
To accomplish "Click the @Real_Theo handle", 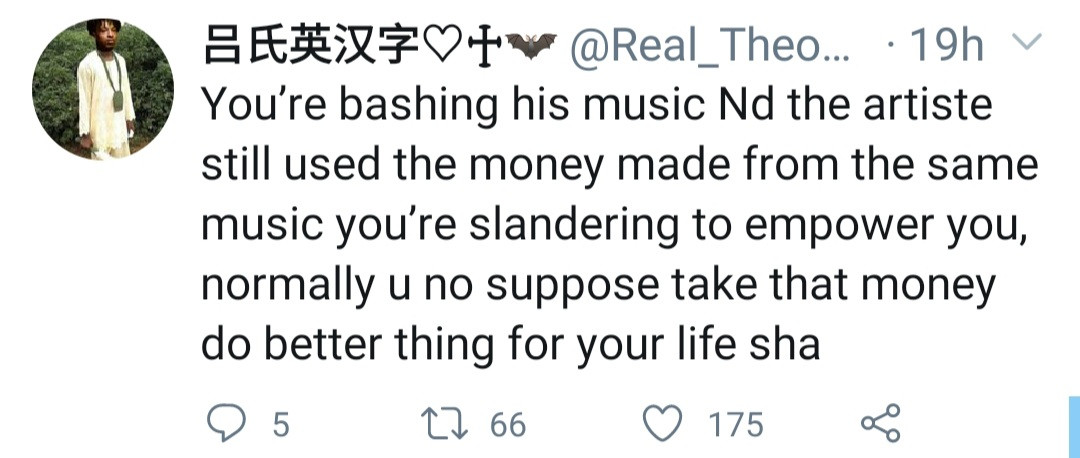I will click(710, 46).
